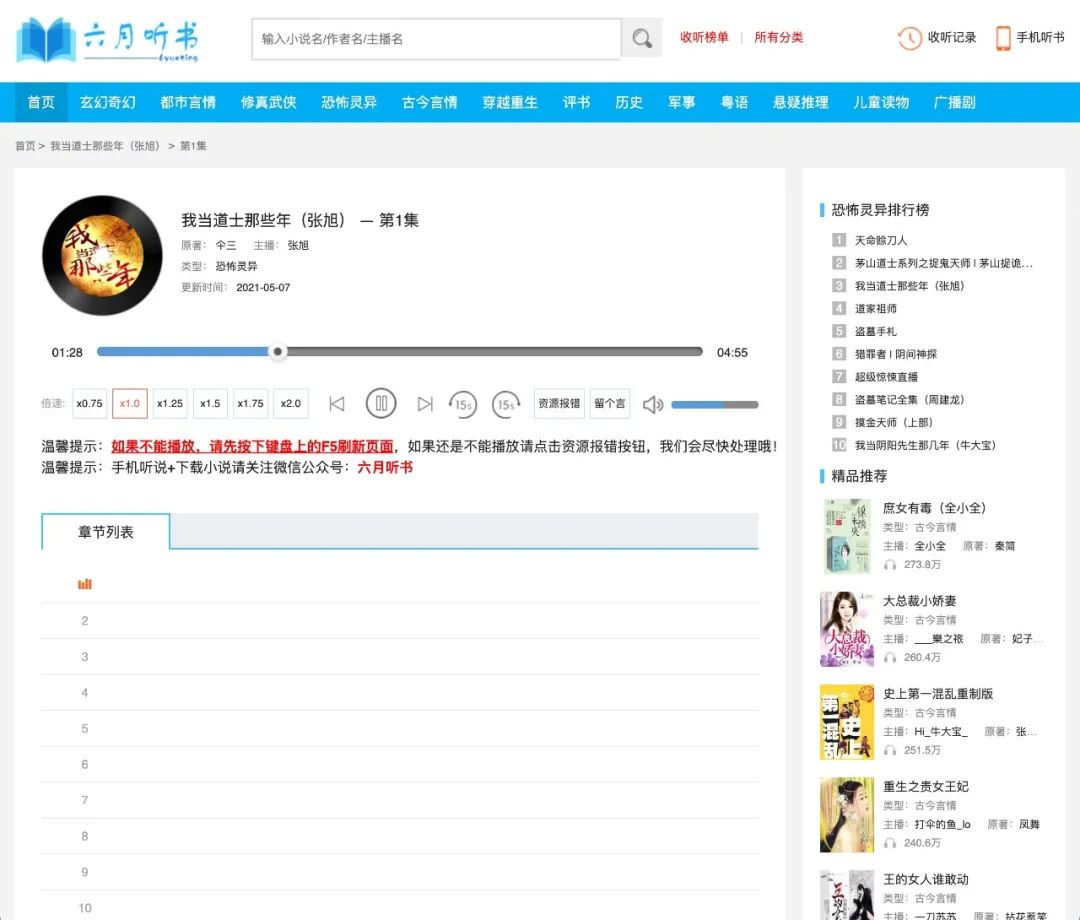Rewind 15 seconds
Image resolution: width=1080 pixels, height=920 pixels.
coord(462,404)
